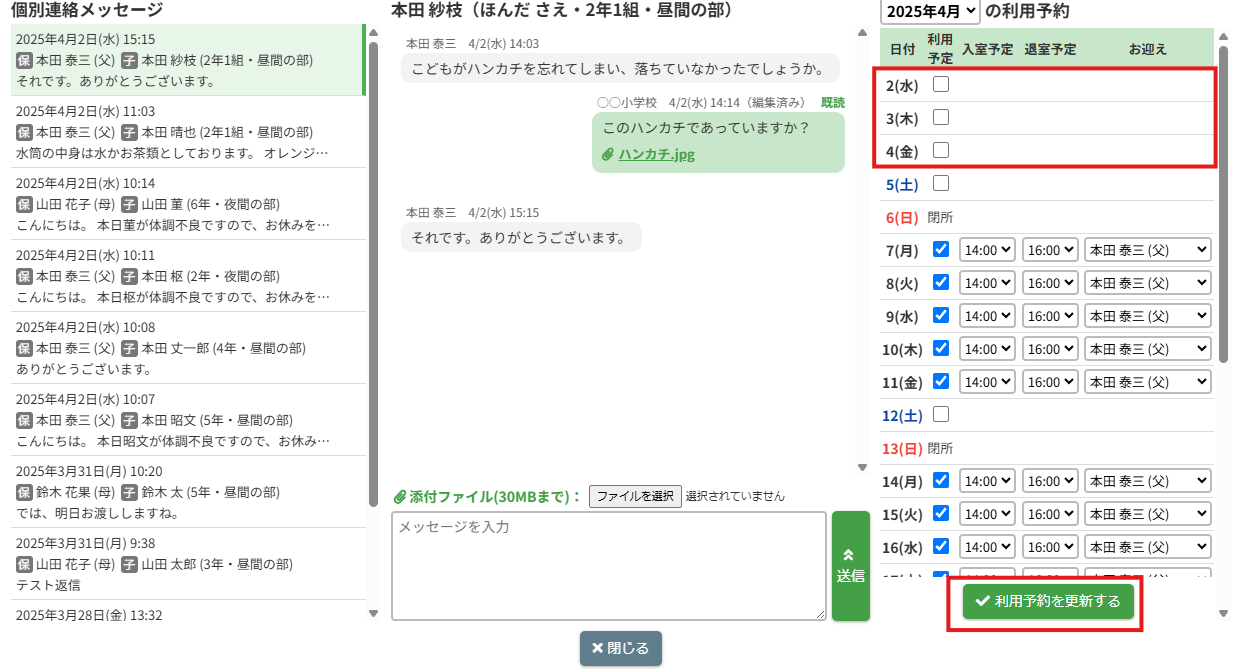Open the 入室予定 time dropdown for 8(火)
The image size is (1239, 669).
click(x=987, y=283)
